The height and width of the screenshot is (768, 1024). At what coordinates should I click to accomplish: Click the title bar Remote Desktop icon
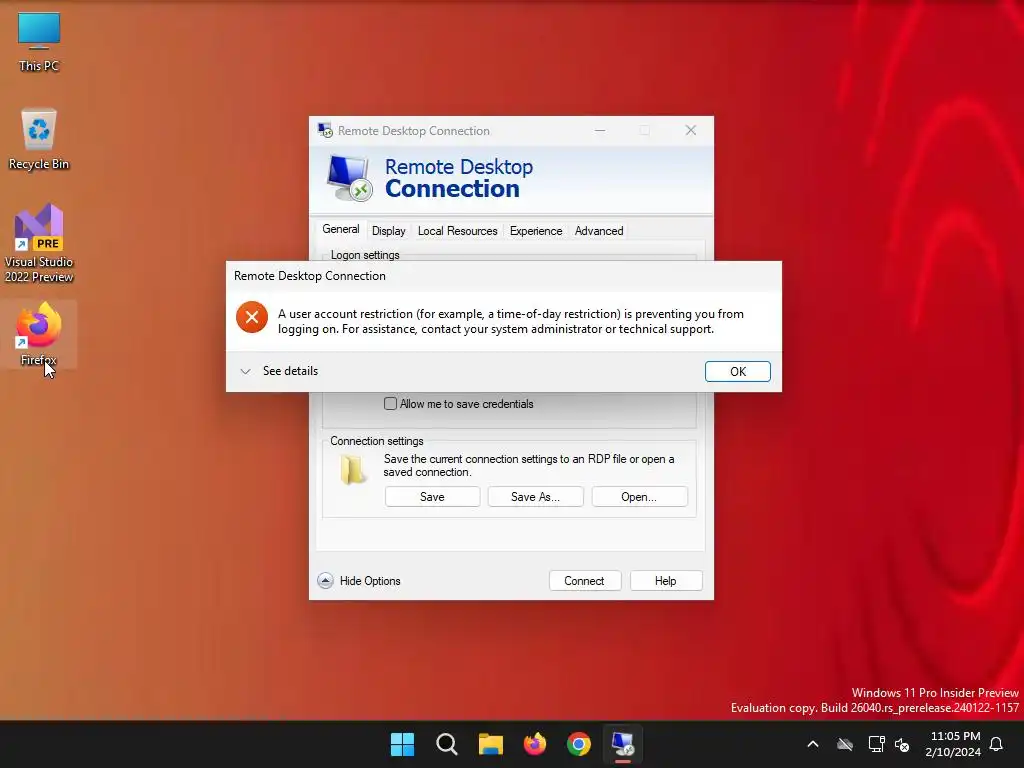325,130
